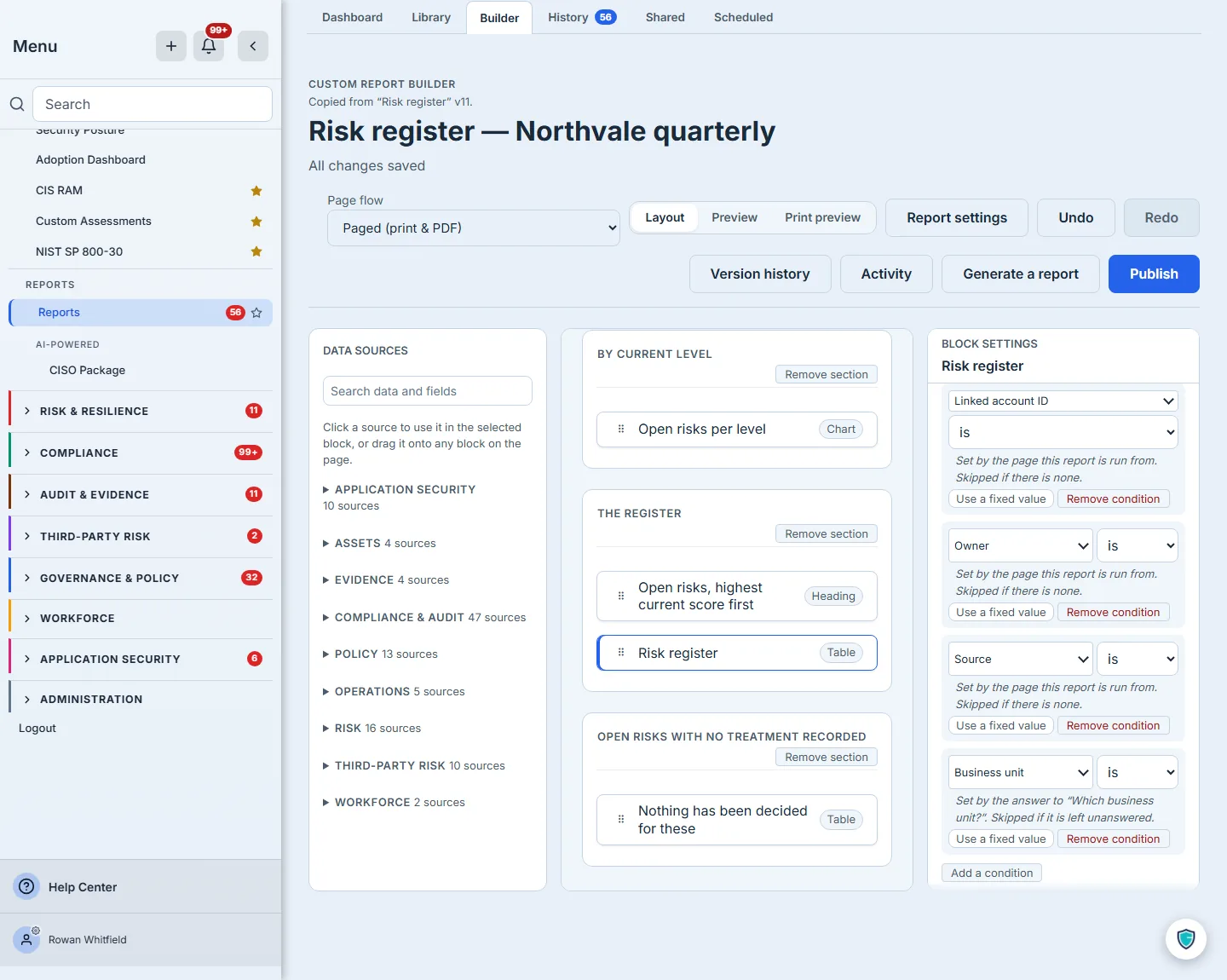Open the Page flow dropdown

pyautogui.click(x=474, y=228)
